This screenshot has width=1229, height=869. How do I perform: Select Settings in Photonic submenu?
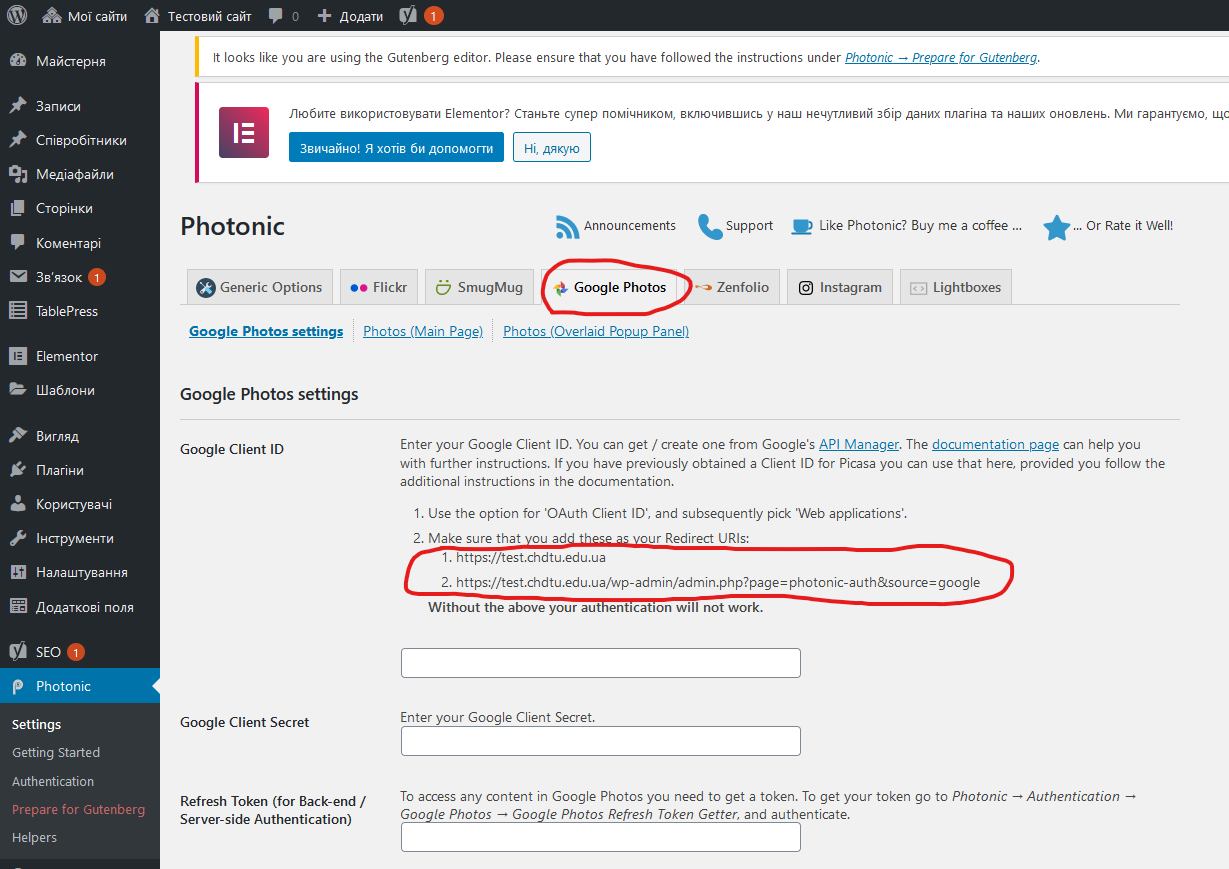click(x=37, y=724)
